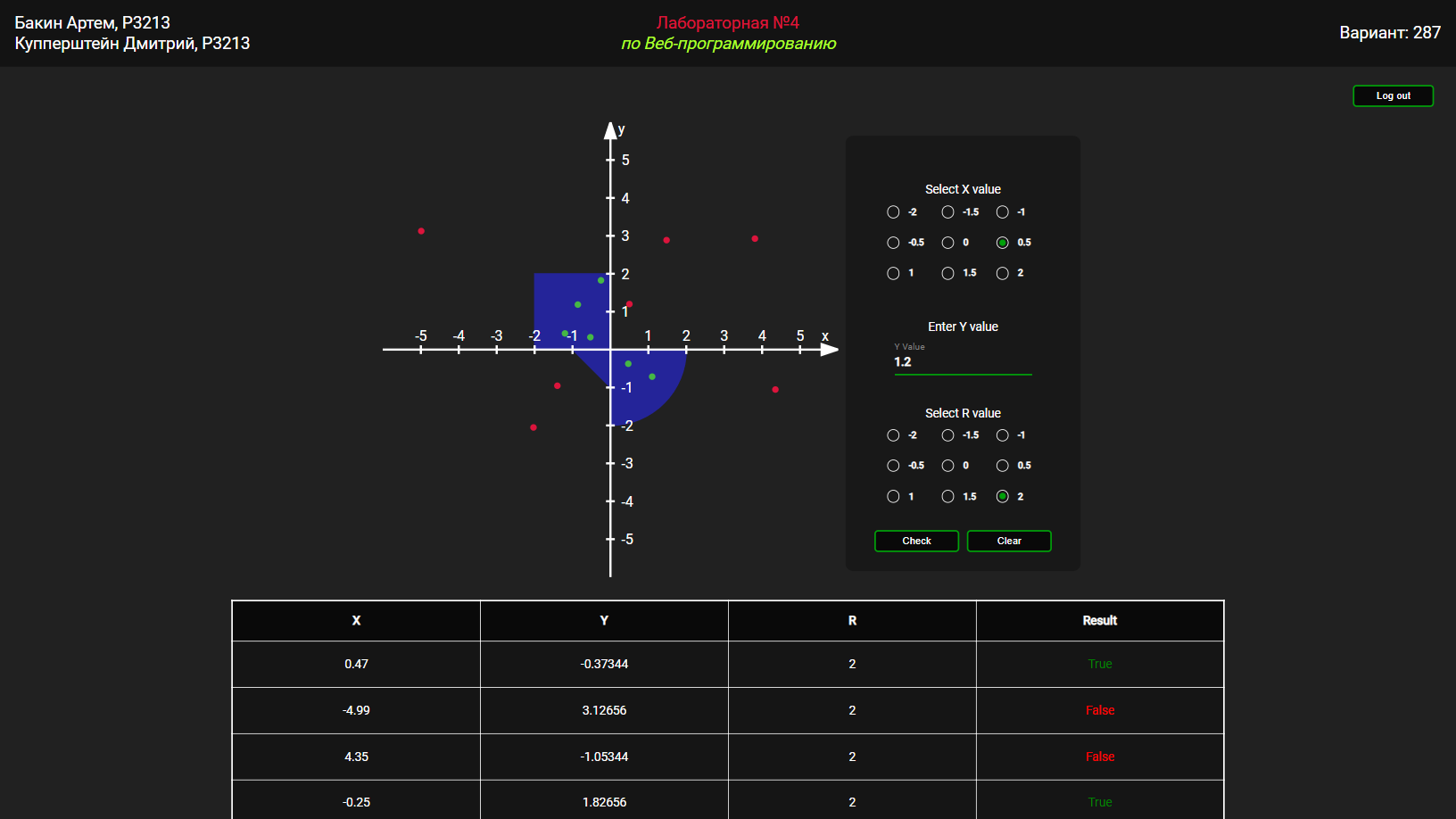
Task: Click table cell with value 3.12656
Action: click(604, 710)
